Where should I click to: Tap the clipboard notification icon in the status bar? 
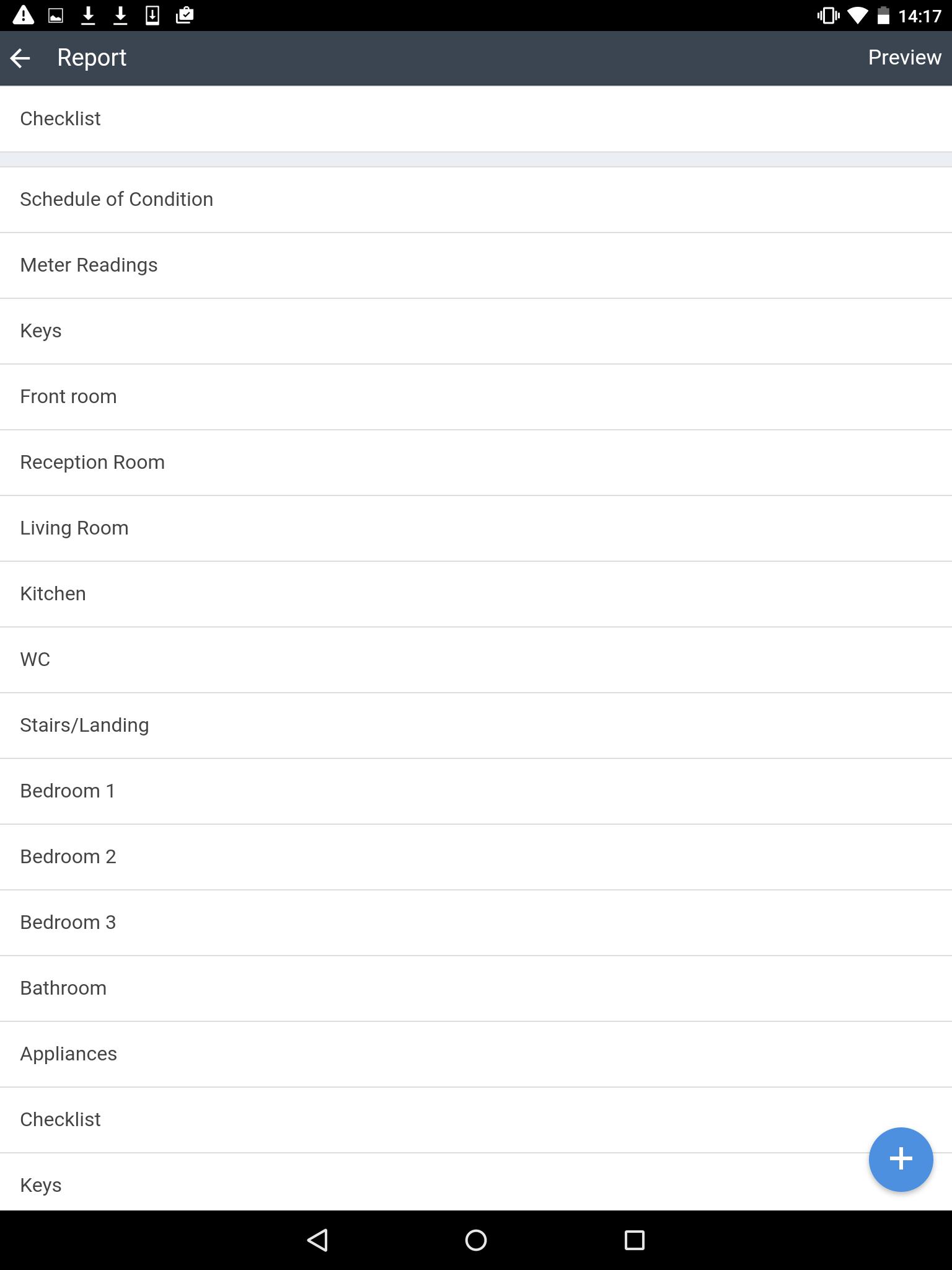point(184,15)
